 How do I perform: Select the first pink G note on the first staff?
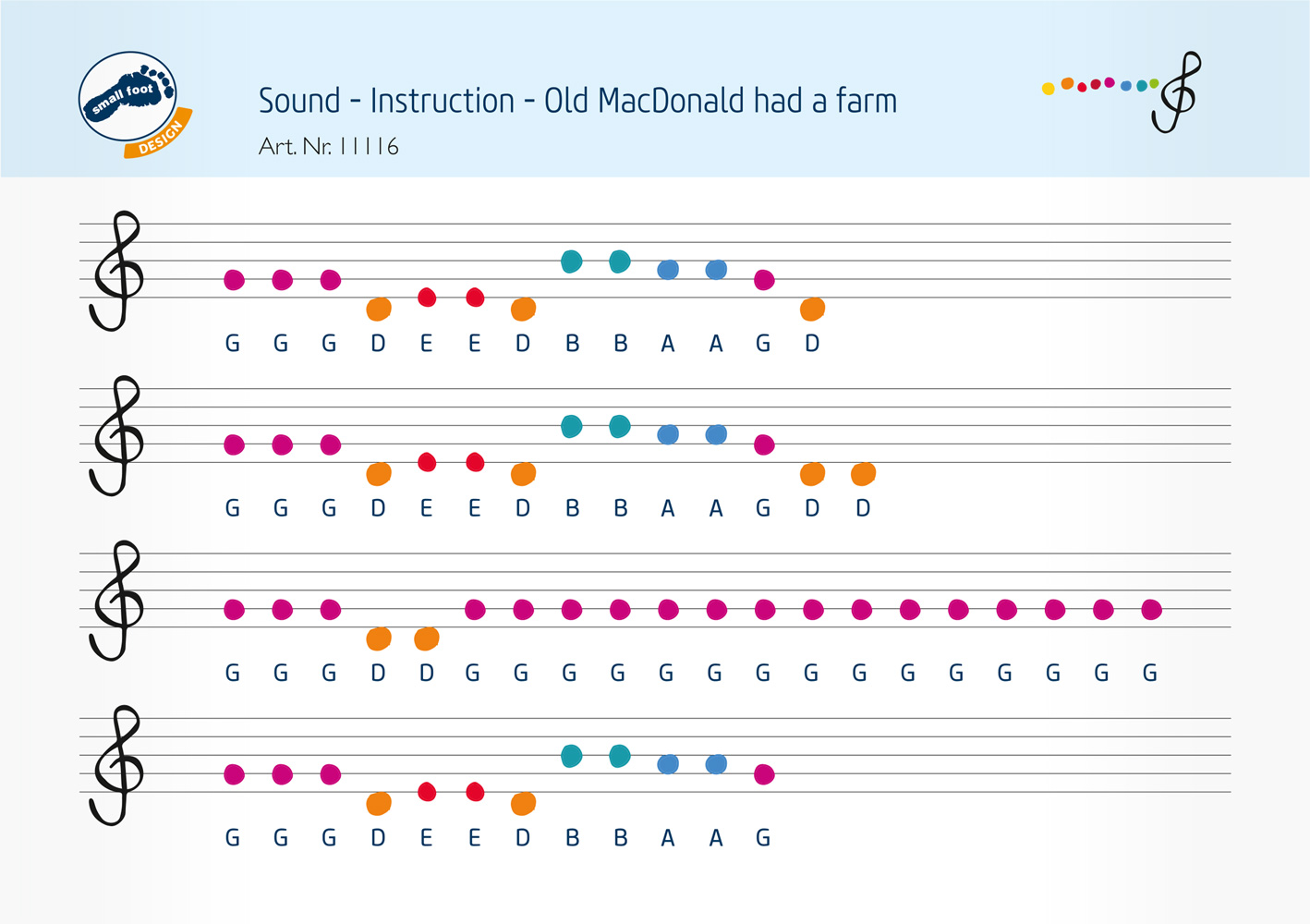point(235,280)
